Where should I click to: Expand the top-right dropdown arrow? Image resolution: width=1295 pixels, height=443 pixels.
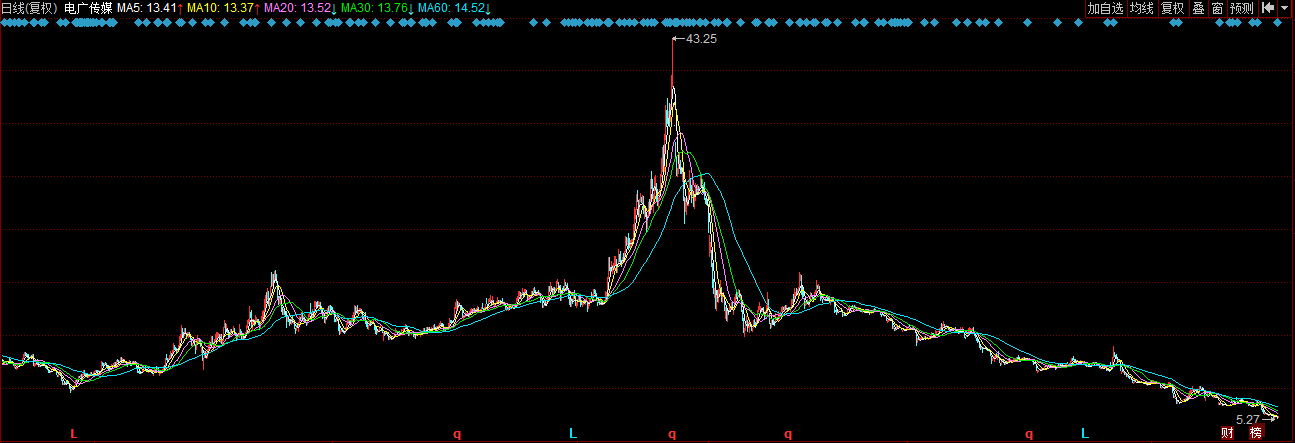[x=1285, y=8]
